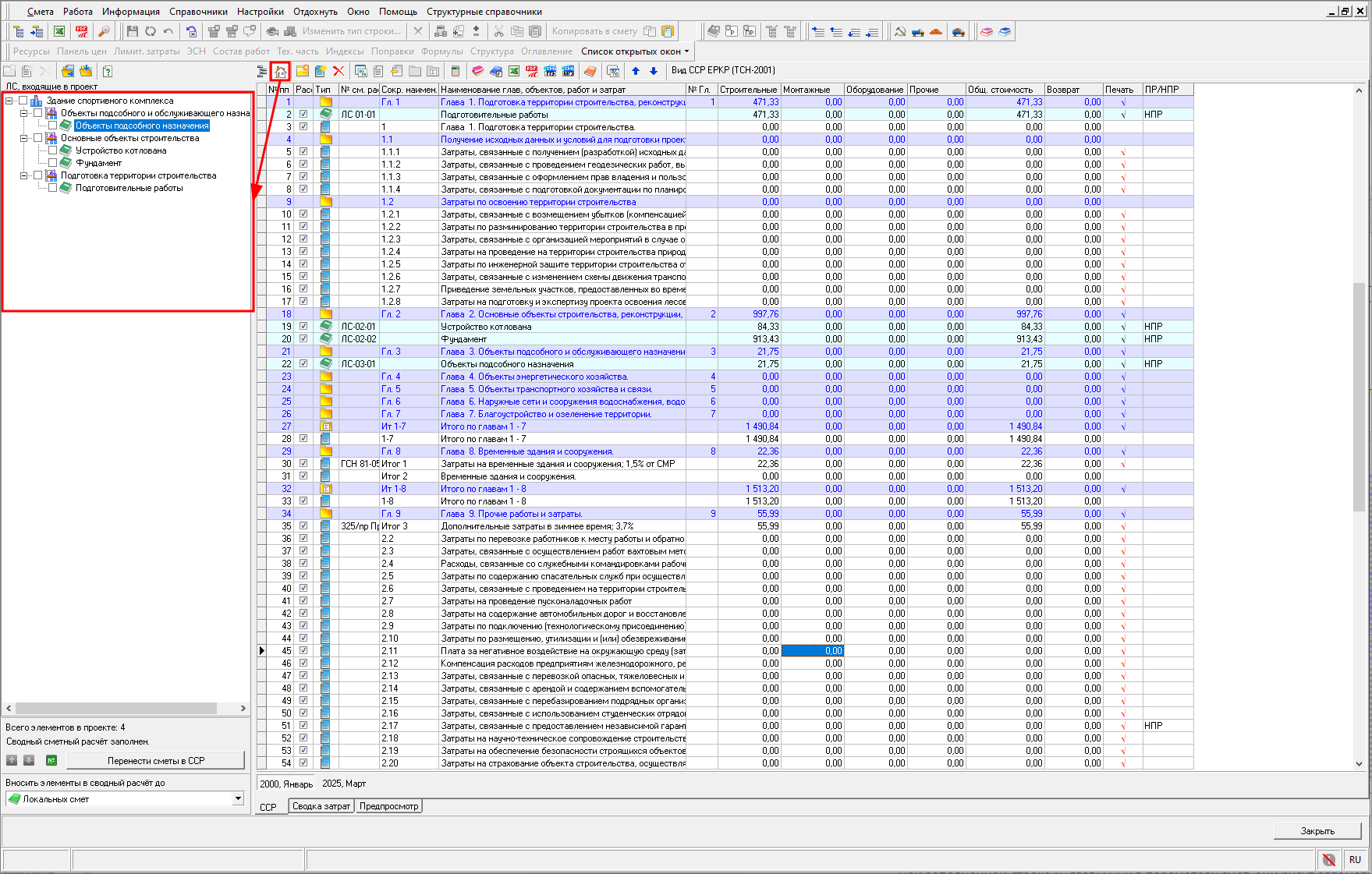
Task: Collapse the Здание спортивного комплекса tree node
Action: point(9,101)
